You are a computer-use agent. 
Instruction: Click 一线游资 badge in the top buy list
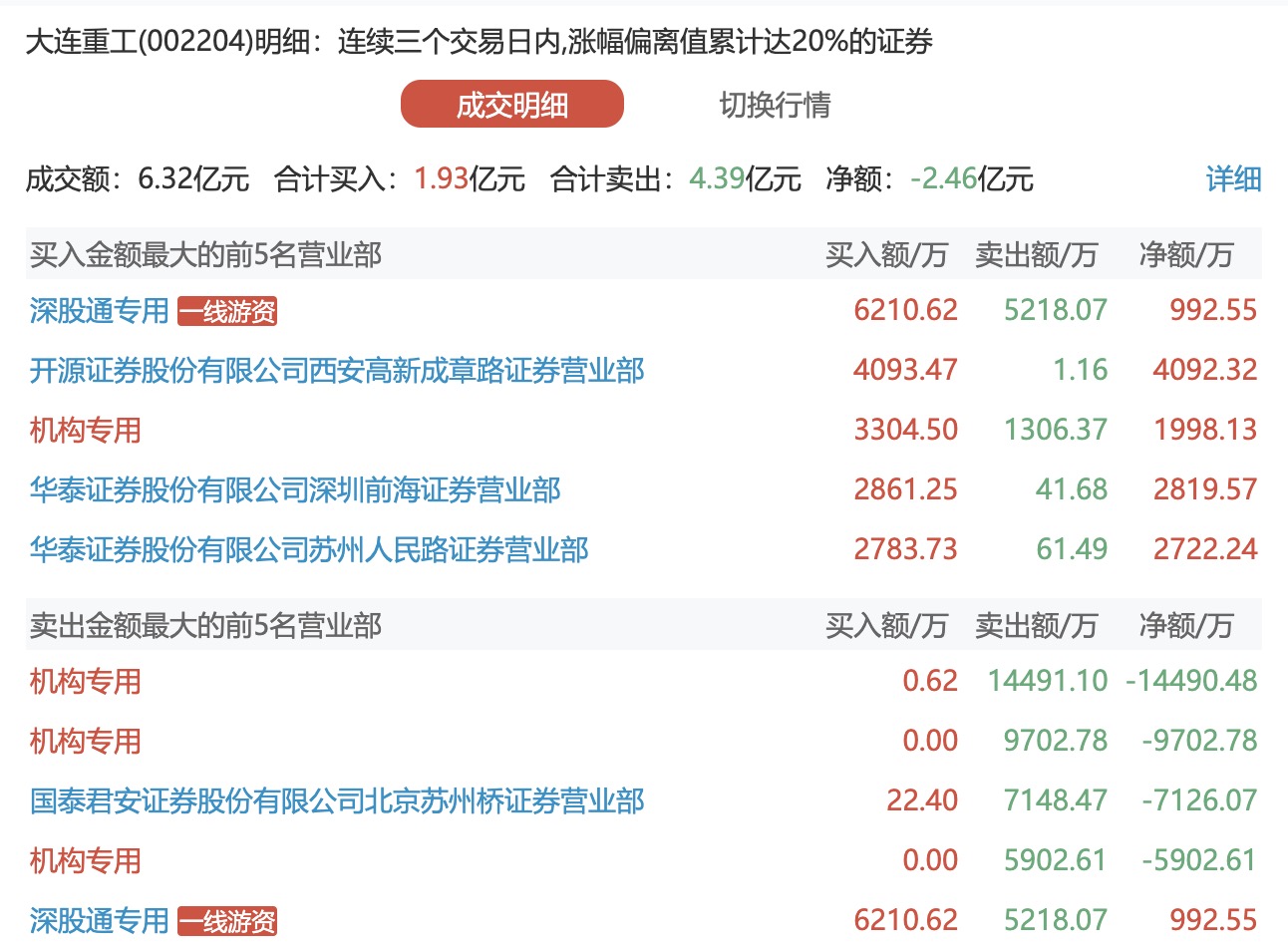(x=227, y=312)
